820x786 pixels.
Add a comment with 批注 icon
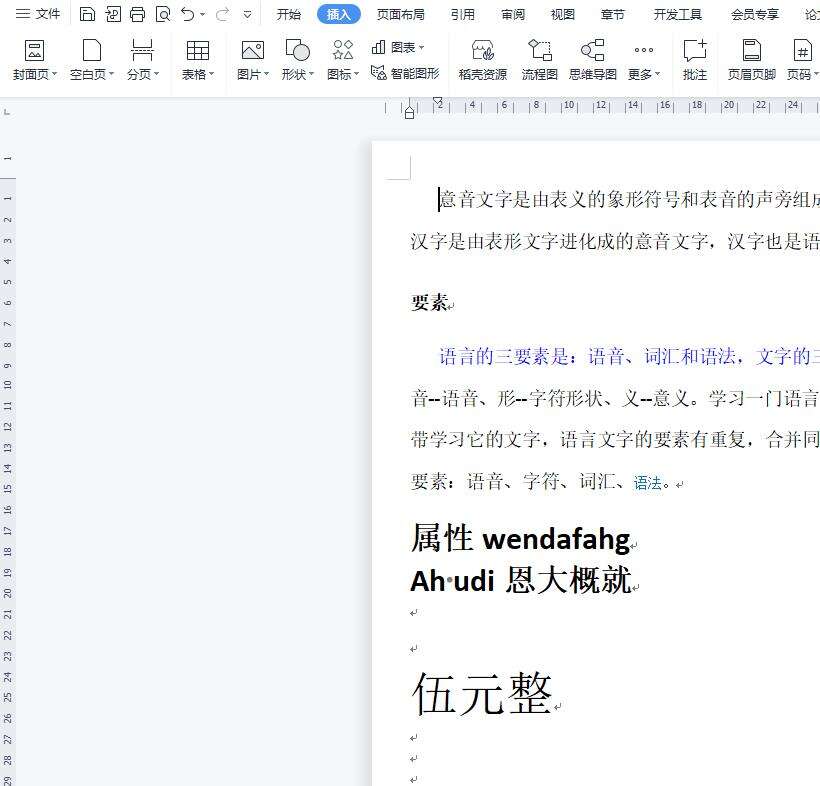click(695, 60)
